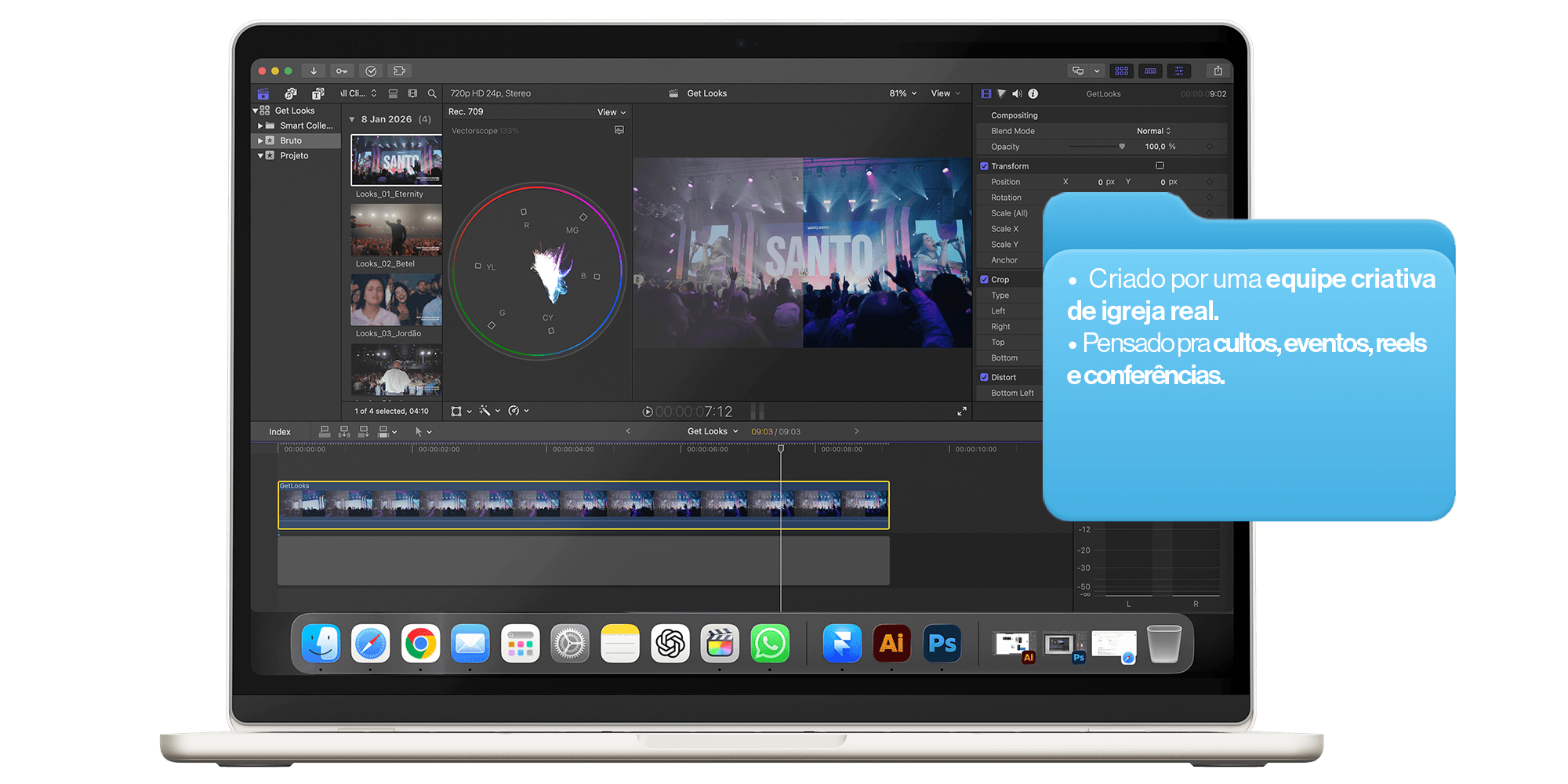Go back in timeline history arrow
Viewport: 1568px width, 784px height.
pos(628,430)
